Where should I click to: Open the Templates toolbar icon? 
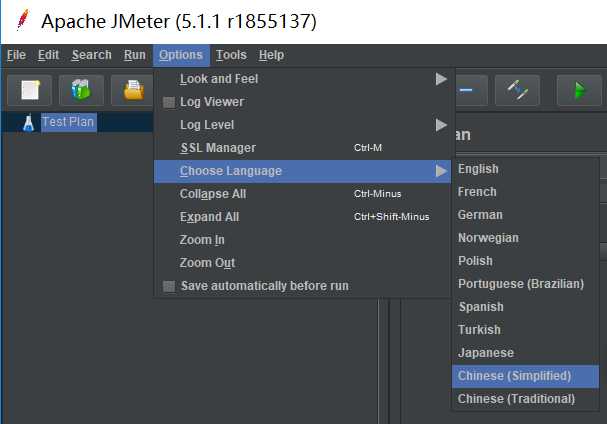coord(81,90)
